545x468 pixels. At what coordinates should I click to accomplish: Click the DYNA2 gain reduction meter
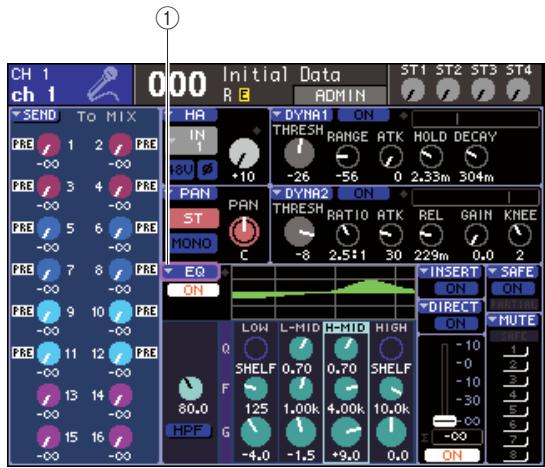(475, 197)
